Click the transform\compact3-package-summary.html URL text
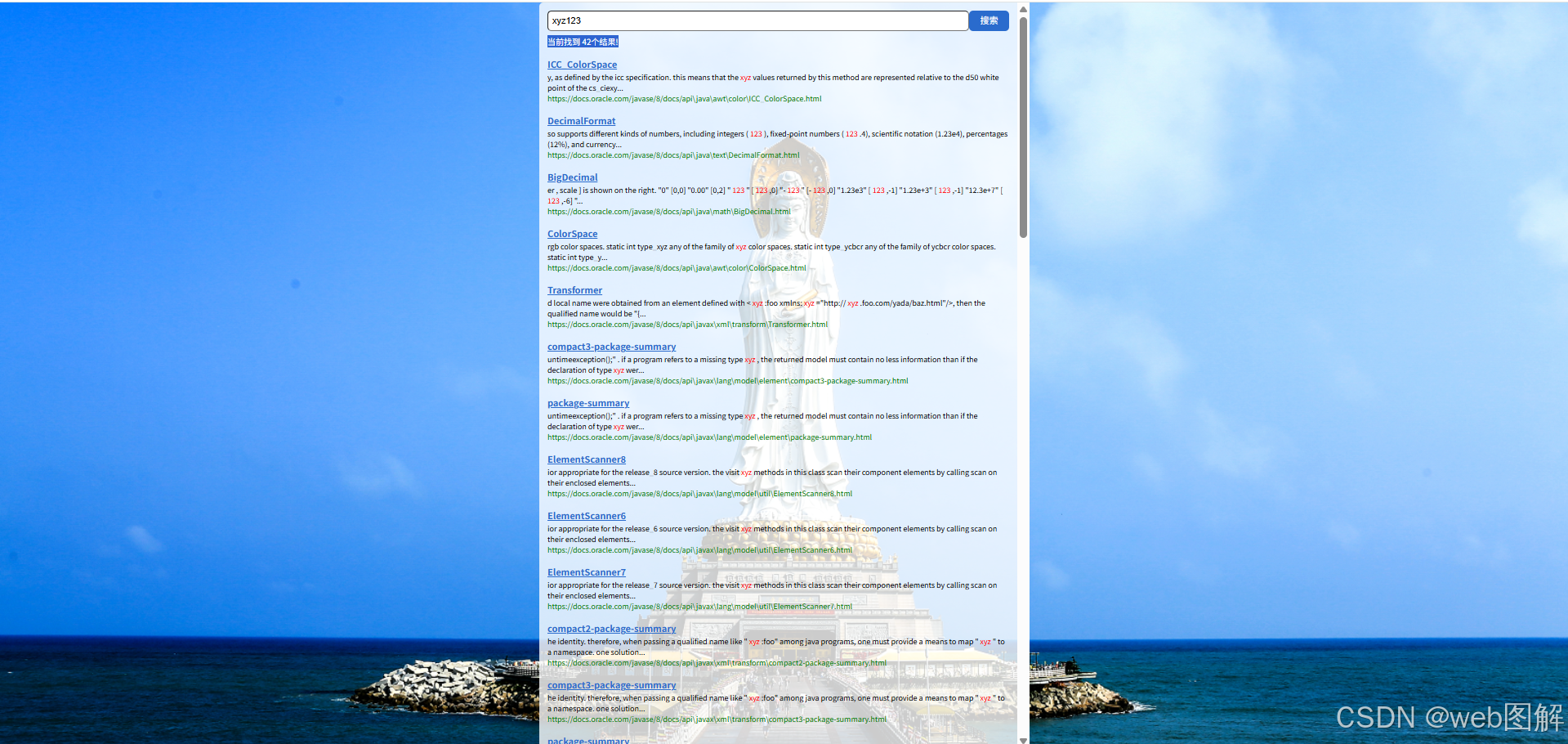Image resolution: width=1568 pixels, height=744 pixels. [x=717, y=719]
